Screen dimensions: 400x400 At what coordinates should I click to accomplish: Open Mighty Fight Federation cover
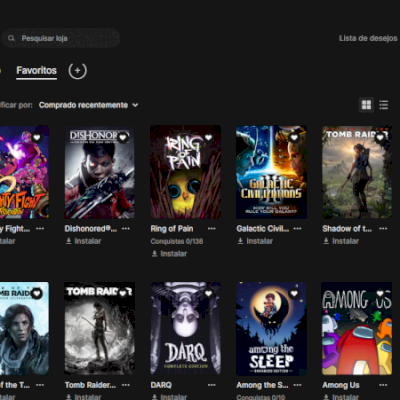click(x=24, y=172)
